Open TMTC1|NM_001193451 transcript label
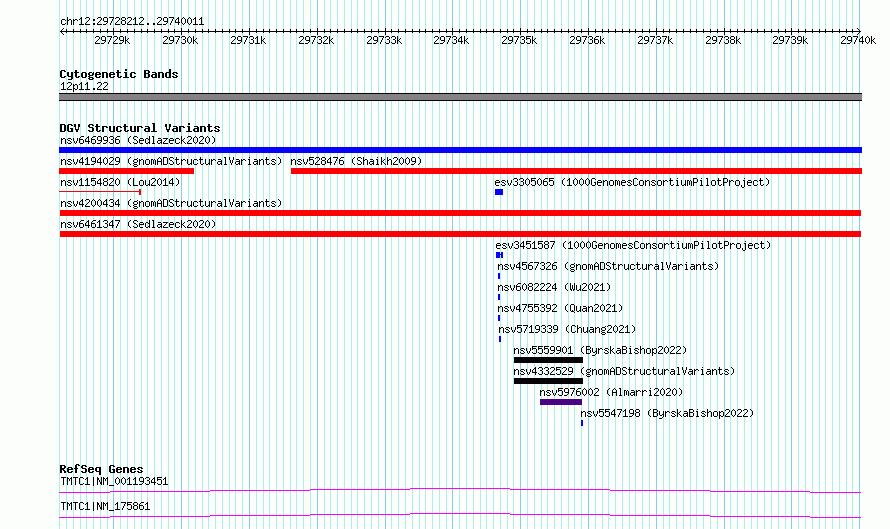Screen dimensions: 890x529 click(114, 481)
